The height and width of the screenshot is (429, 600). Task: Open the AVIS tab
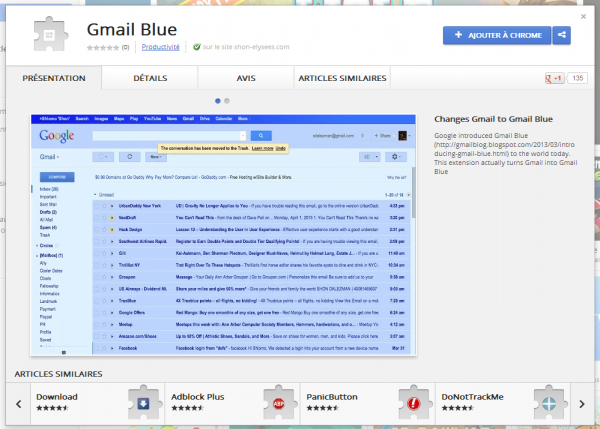point(246,78)
